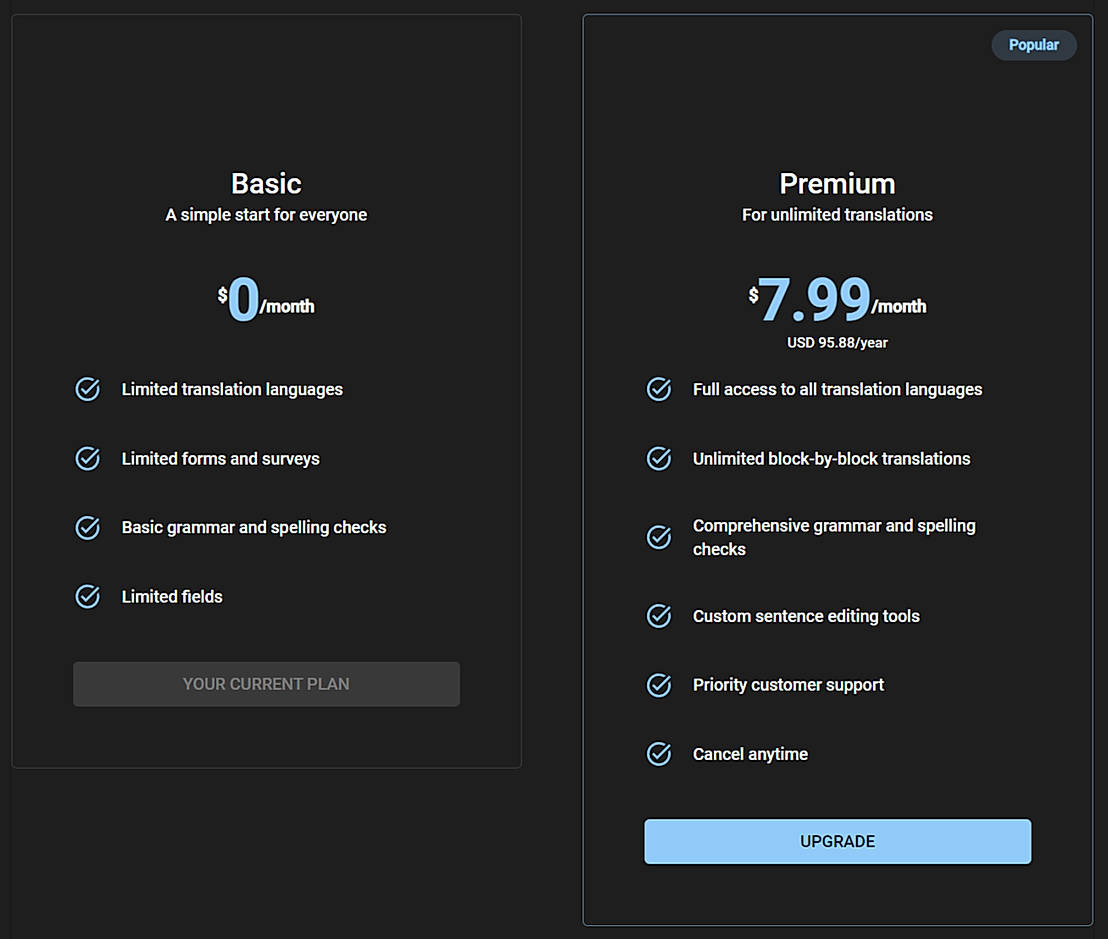Screen dimensions: 1108x939
Task: Click checkmark icon beside Limited forms and surveys
Action: (x=88, y=459)
